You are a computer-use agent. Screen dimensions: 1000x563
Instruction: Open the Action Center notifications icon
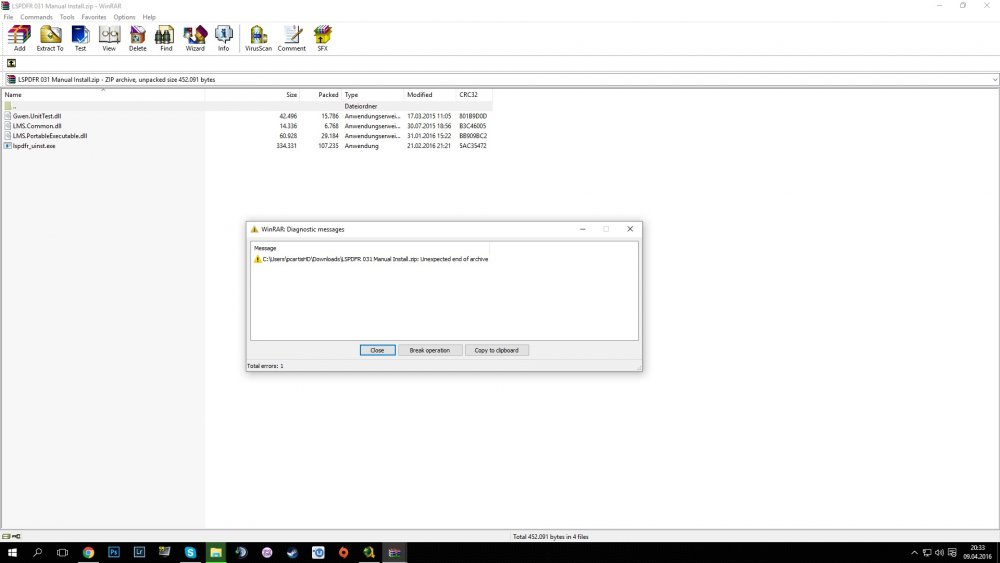coord(952,553)
